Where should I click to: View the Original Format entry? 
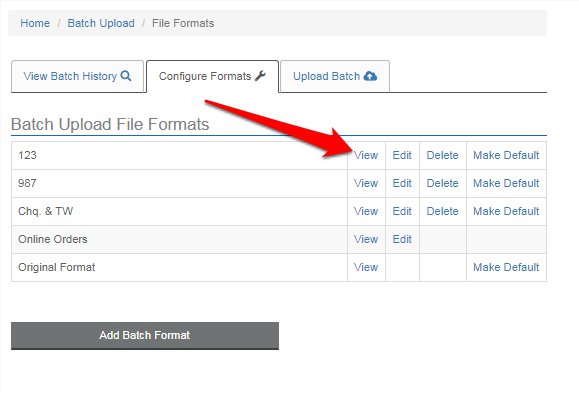366,268
